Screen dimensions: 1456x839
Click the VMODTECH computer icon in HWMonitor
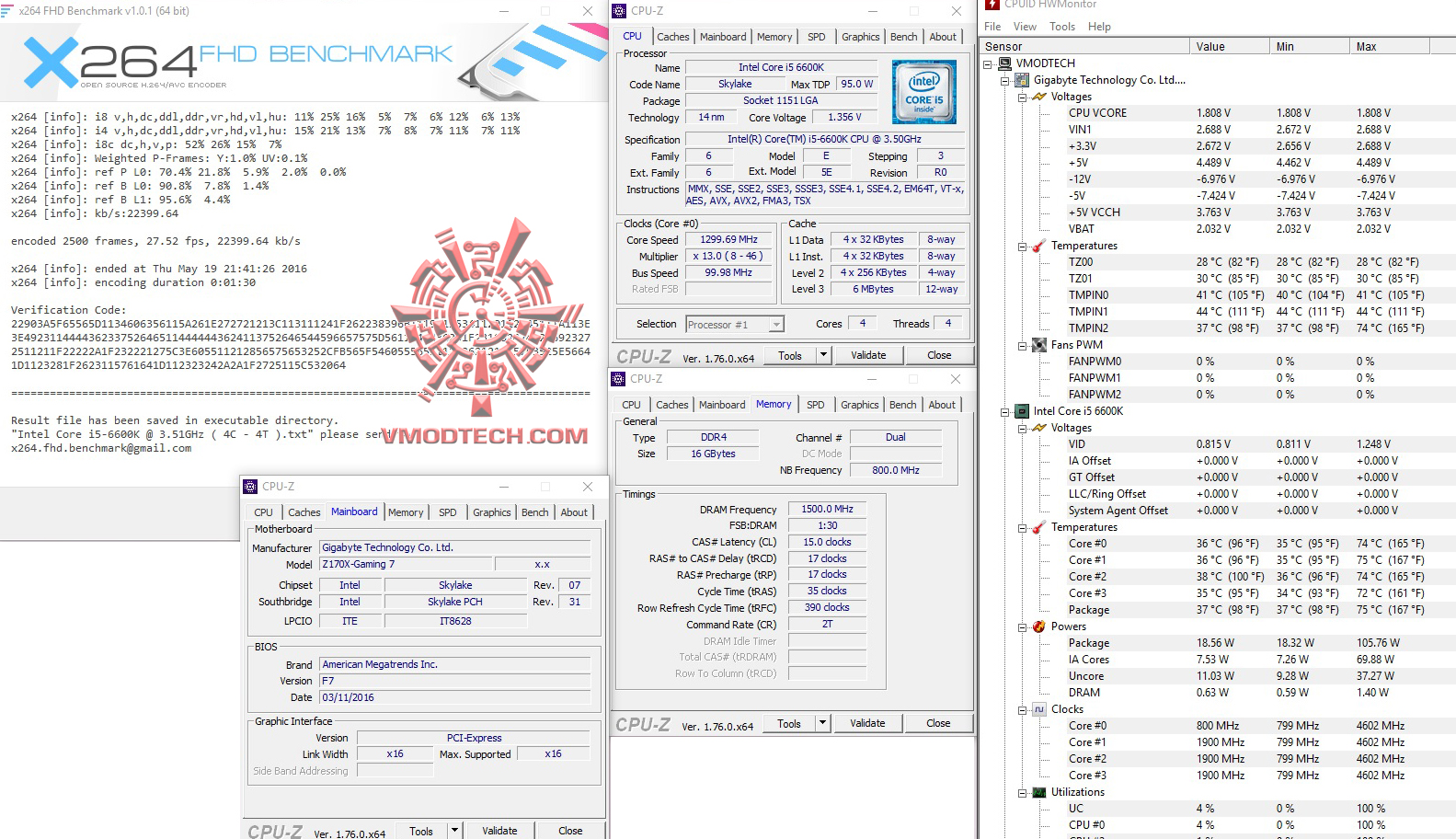(1005, 63)
